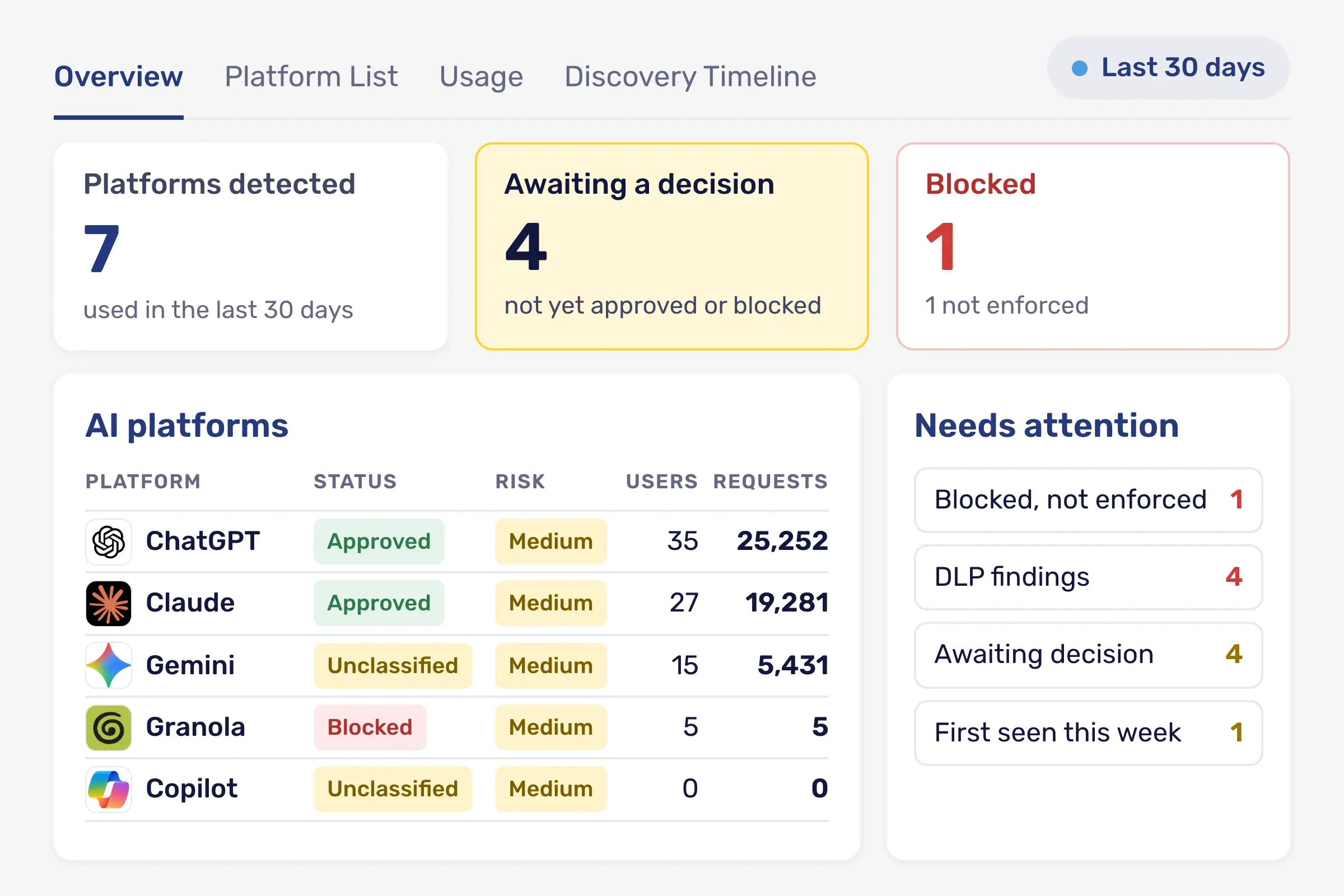Click the 19,281 requests value

tap(787, 604)
